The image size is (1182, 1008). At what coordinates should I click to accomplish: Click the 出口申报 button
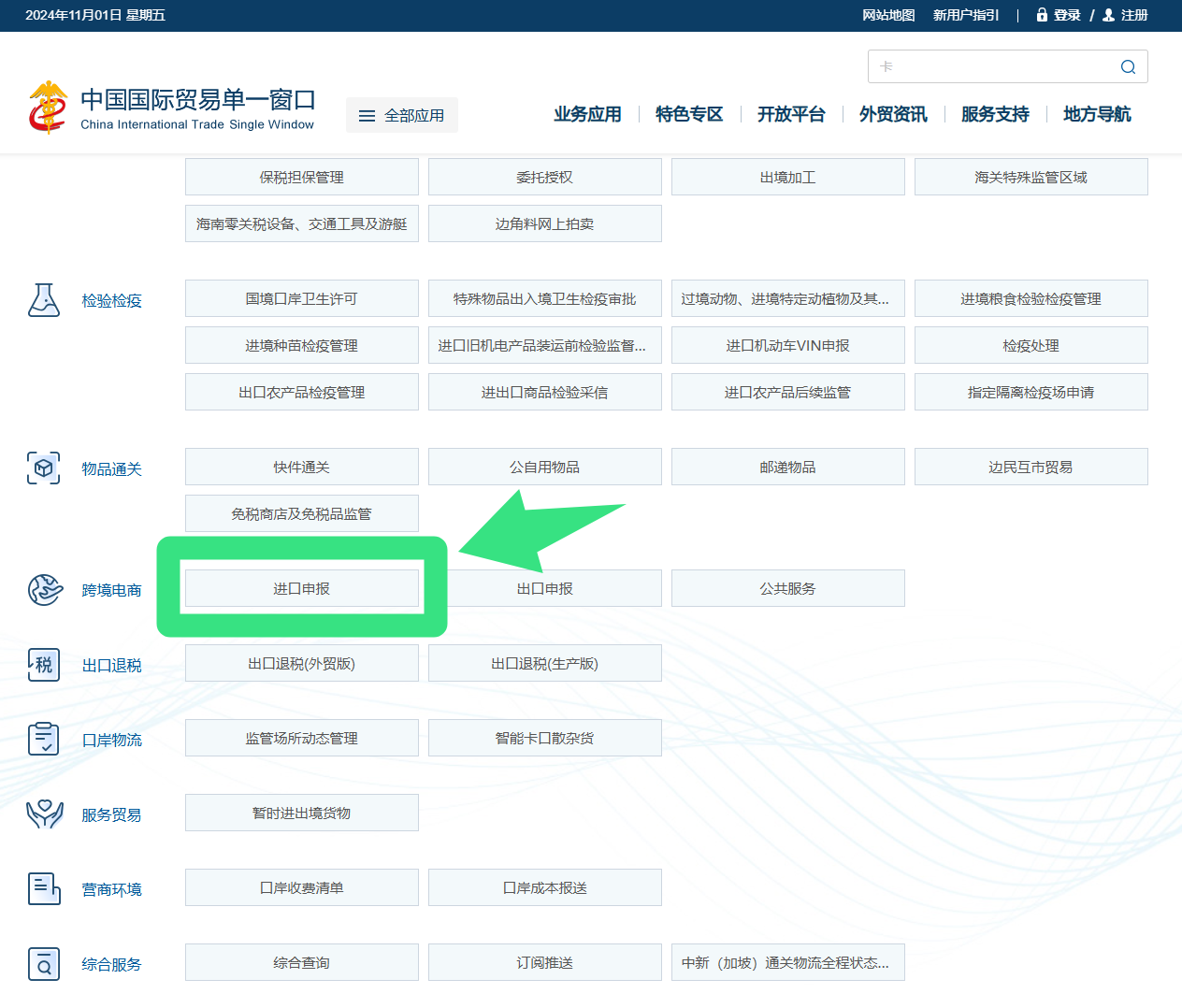(544, 588)
